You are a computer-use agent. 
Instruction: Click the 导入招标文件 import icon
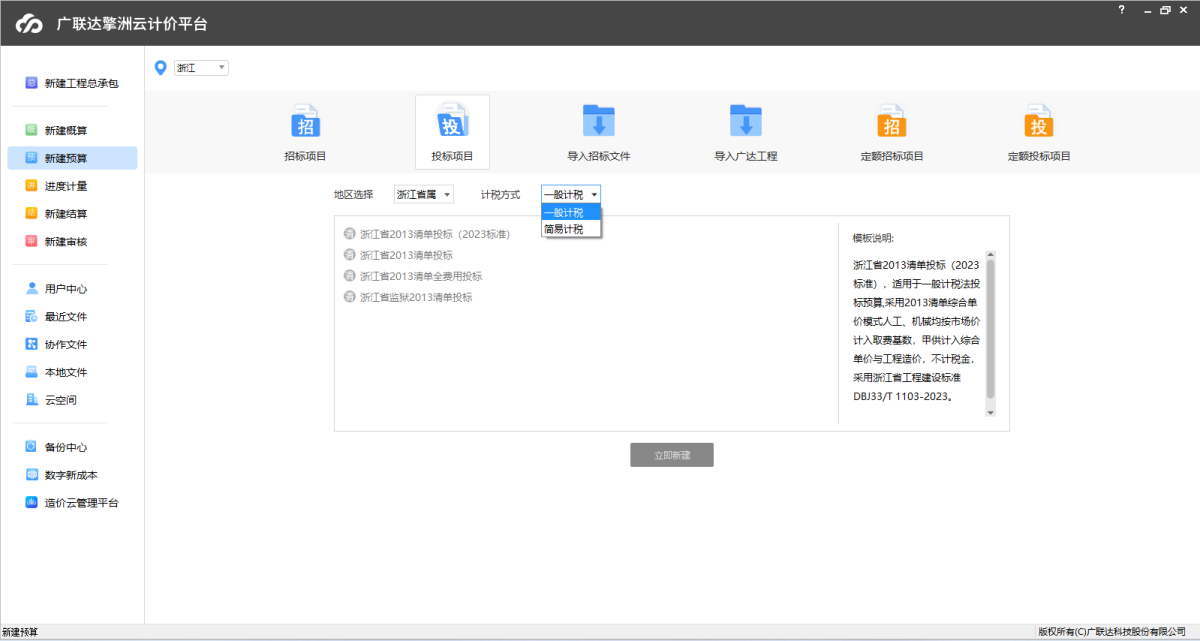(x=598, y=131)
